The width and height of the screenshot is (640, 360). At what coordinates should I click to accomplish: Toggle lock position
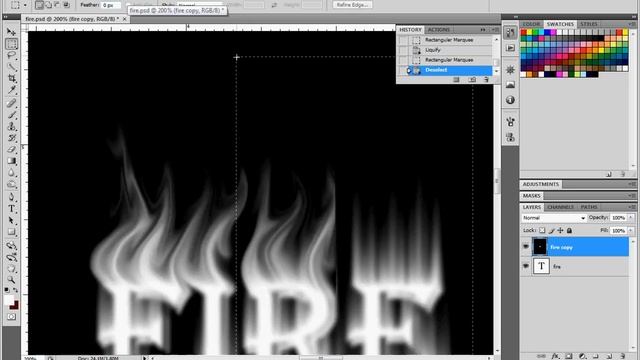(x=560, y=231)
